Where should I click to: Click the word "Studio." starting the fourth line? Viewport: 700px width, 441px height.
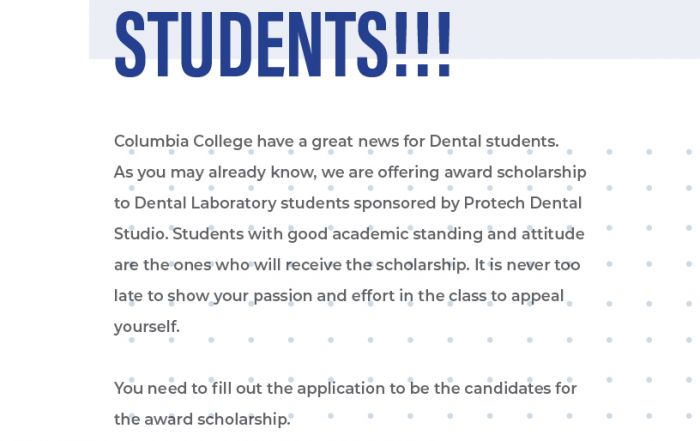[x=141, y=234]
